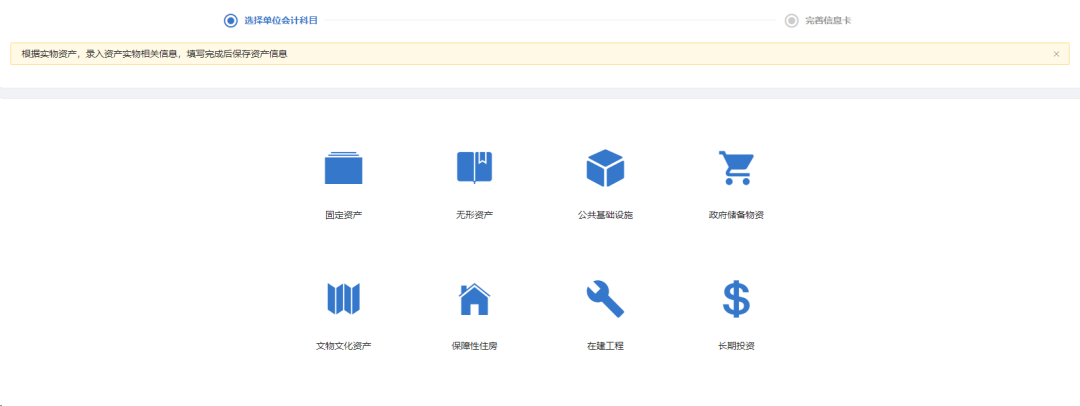
Task: Click the 文物文化资产 label
Action: [344, 346]
